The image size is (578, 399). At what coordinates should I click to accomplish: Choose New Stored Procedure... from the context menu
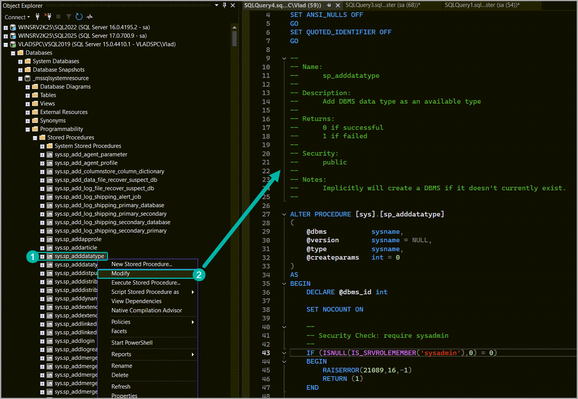(x=147, y=264)
